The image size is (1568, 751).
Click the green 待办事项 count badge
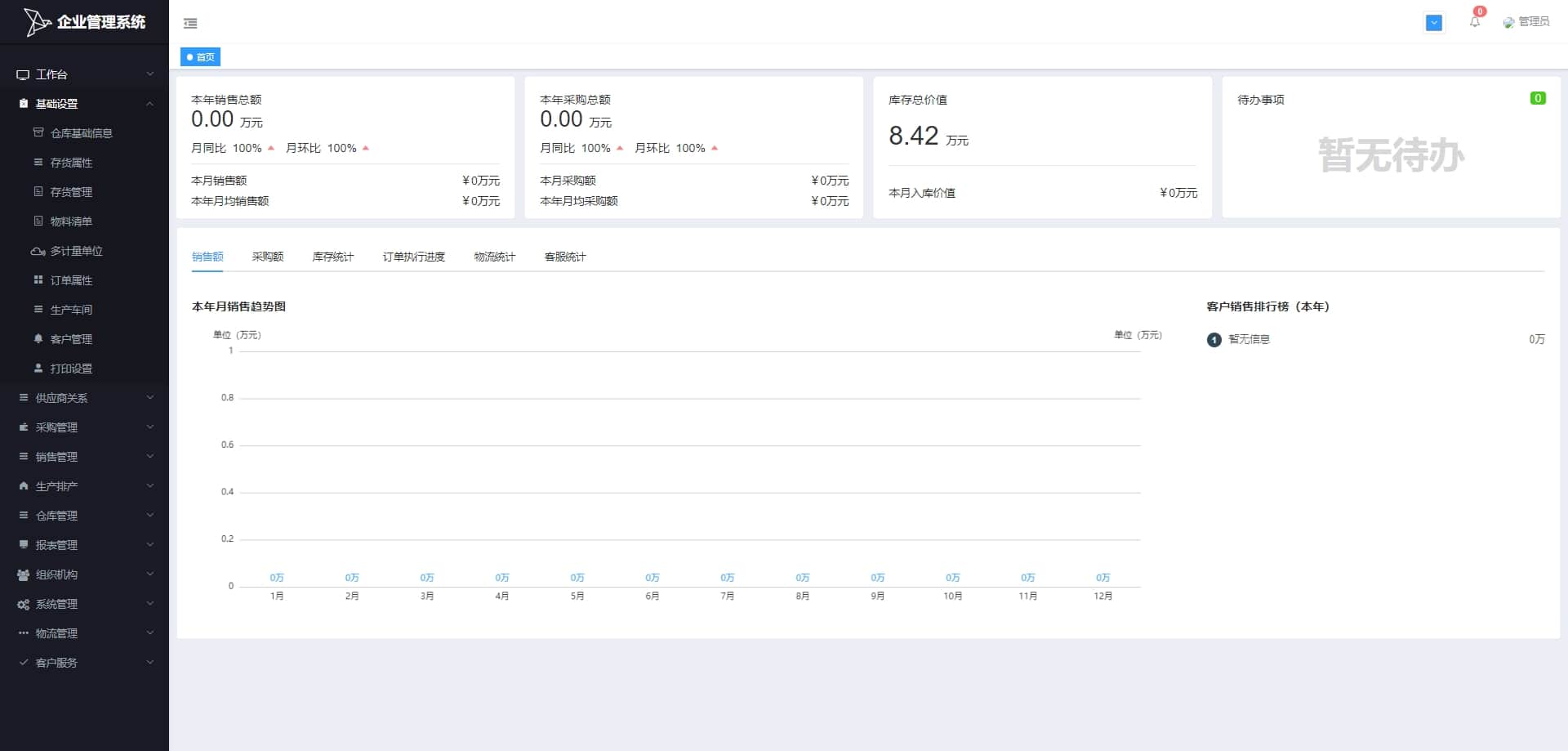[x=1538, y=98]
